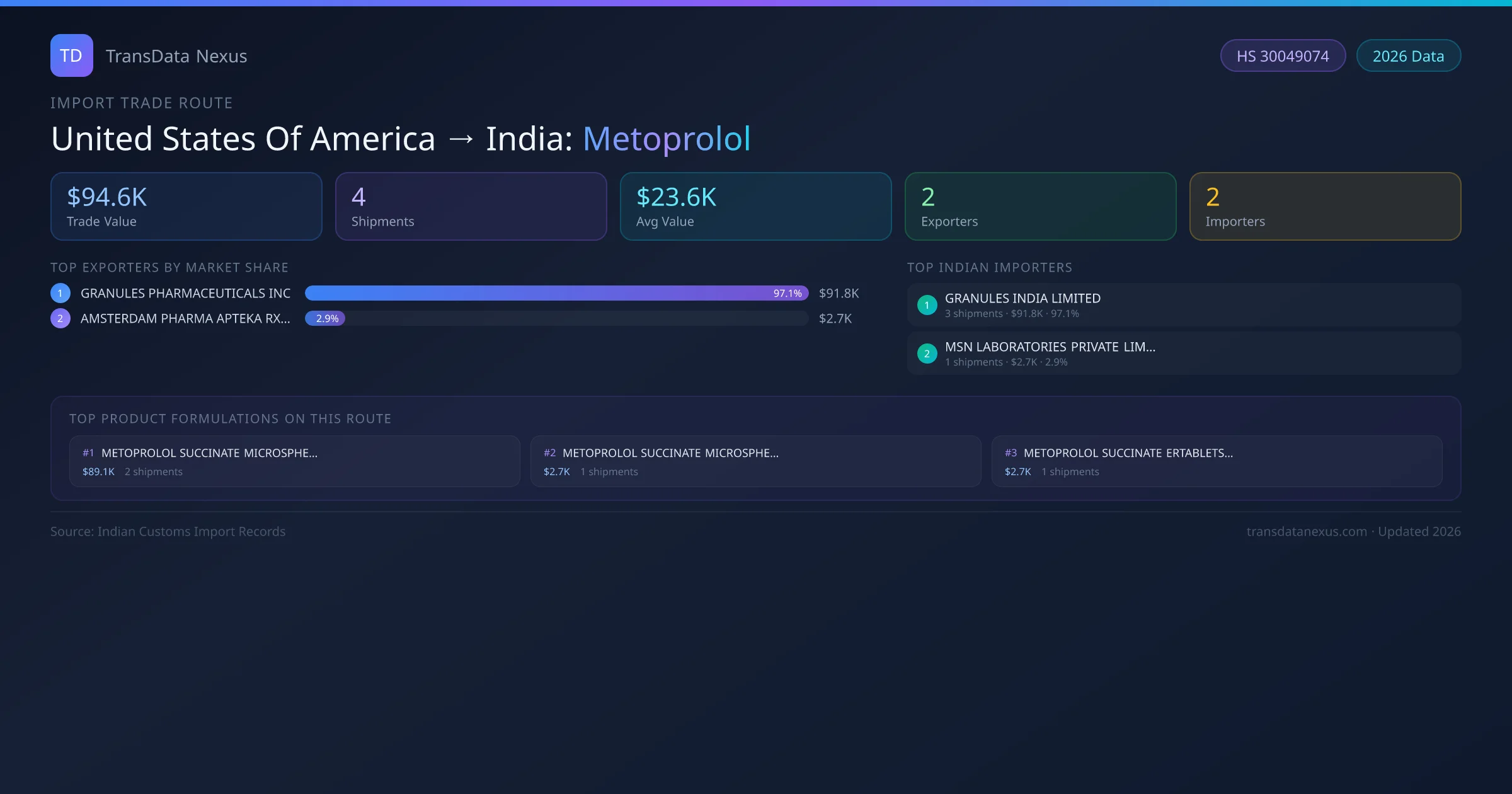1512x794 pixels.
Task: Select the rank 2 badge beside AMSTERDAM PHARMA APTEKA
Action: tap(60, 318)
